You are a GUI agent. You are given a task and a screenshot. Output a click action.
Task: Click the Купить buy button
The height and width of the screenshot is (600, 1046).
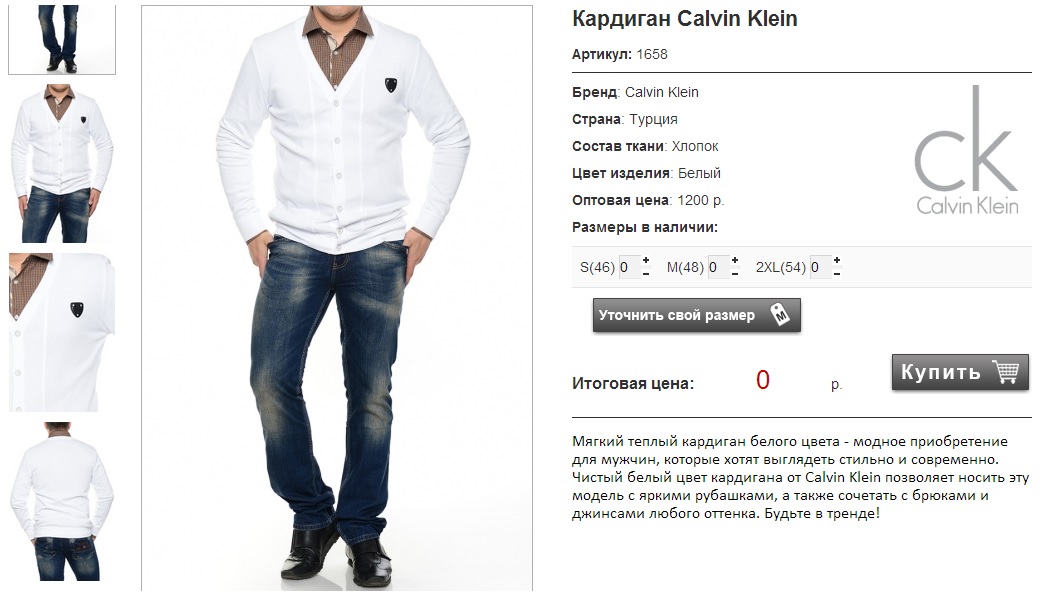tap(960, 372)
